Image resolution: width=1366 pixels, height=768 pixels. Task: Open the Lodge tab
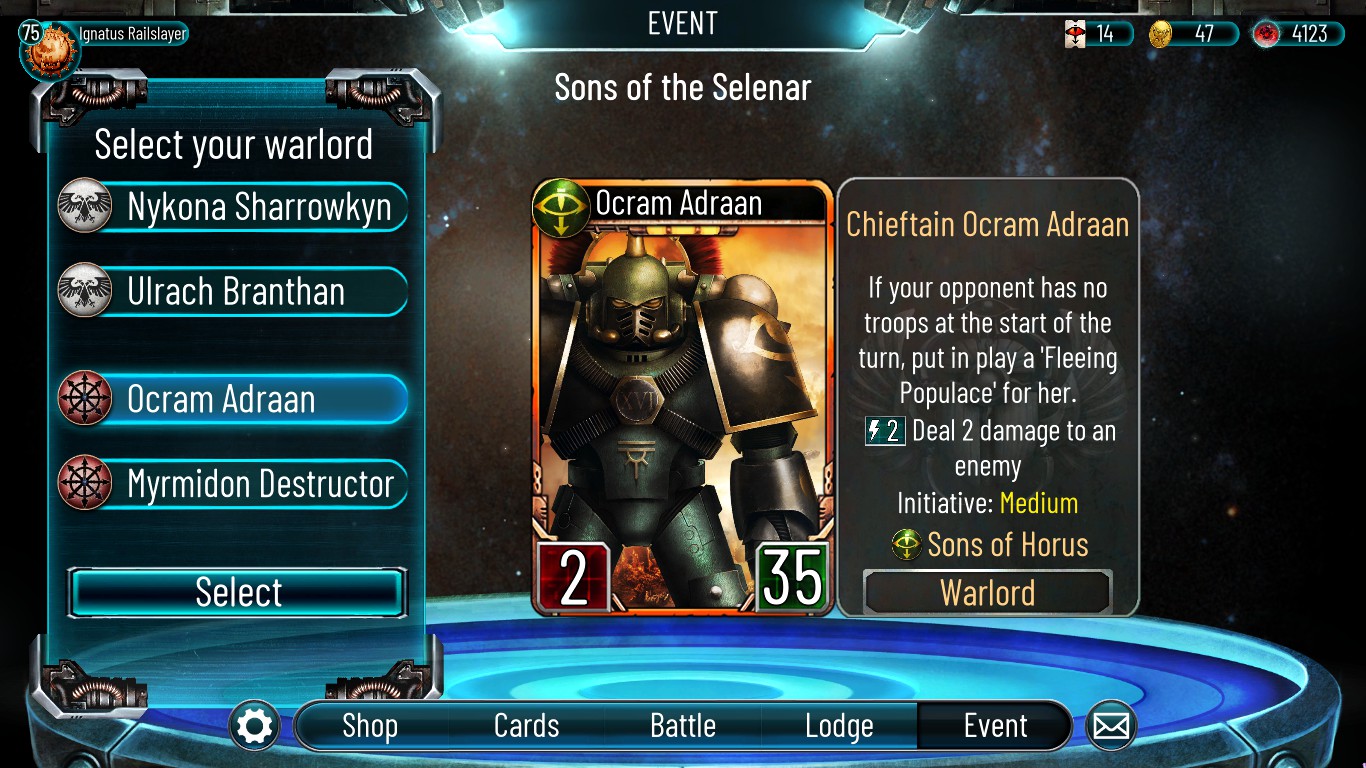839,726
